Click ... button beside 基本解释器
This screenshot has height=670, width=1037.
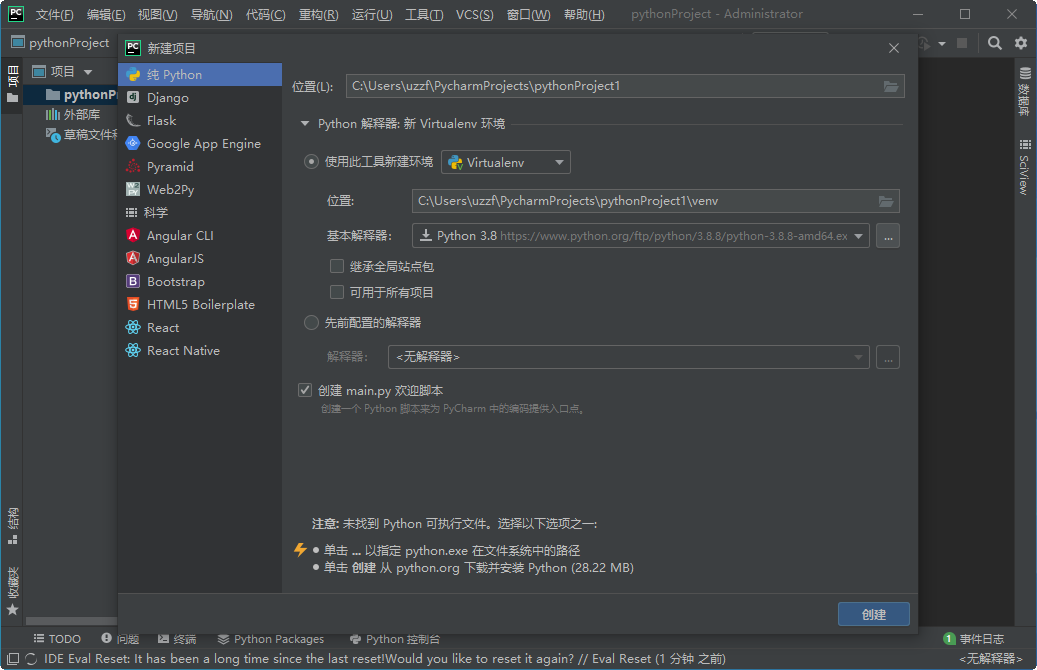point(888,235)
